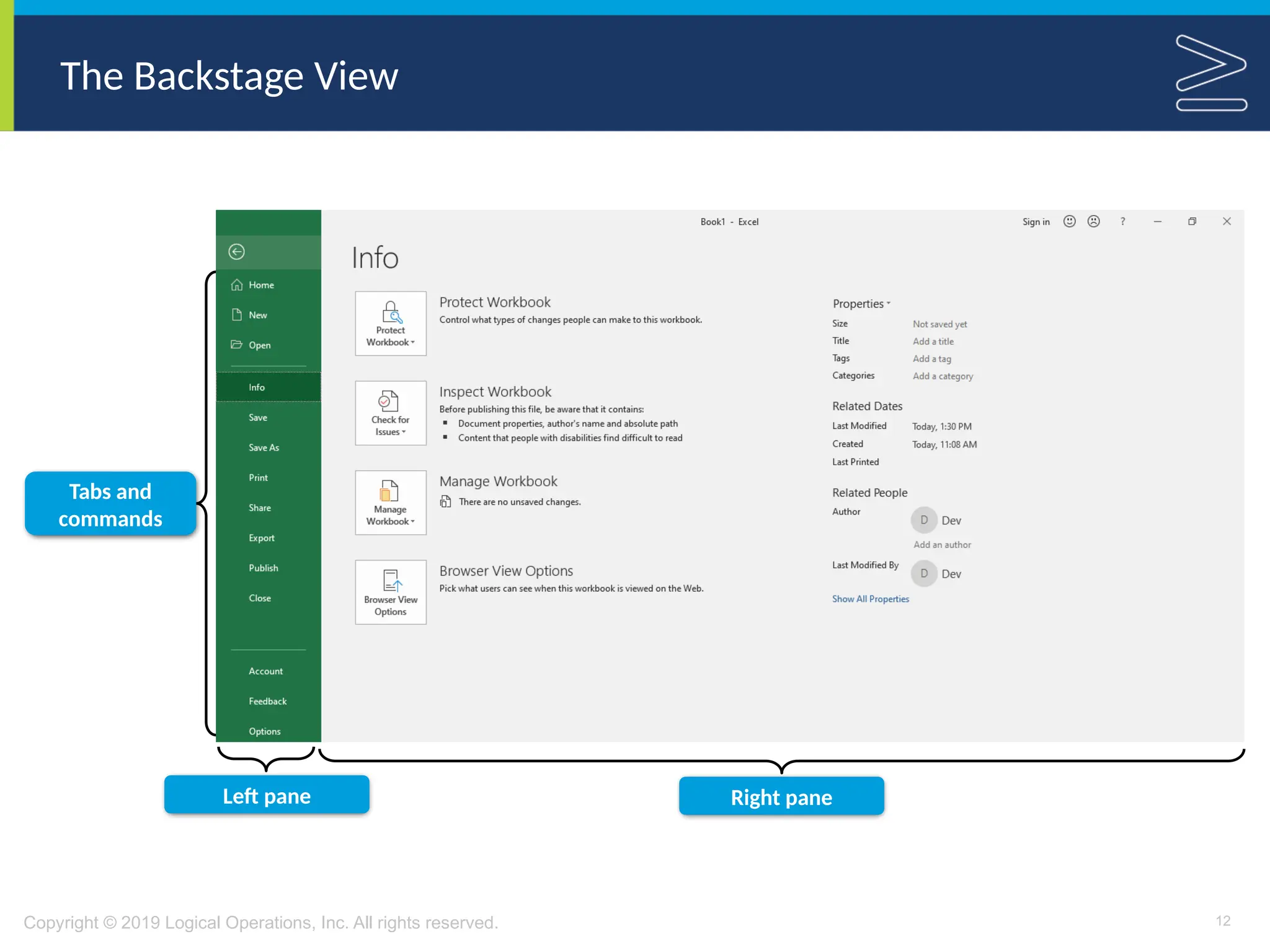Click the Protect Workbook heading text

click(495, 302)
